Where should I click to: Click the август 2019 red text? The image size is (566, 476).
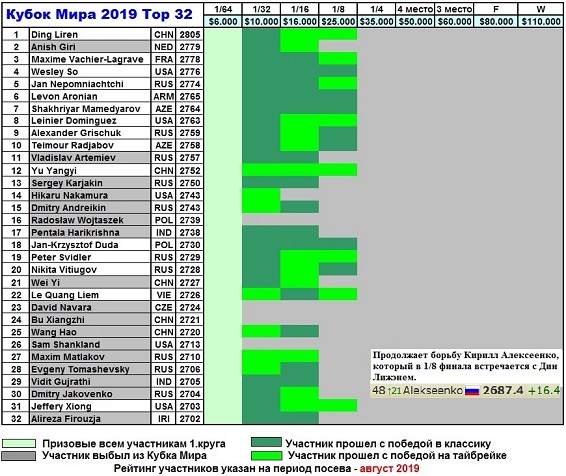pyautogui.click(x=389, y=468)
